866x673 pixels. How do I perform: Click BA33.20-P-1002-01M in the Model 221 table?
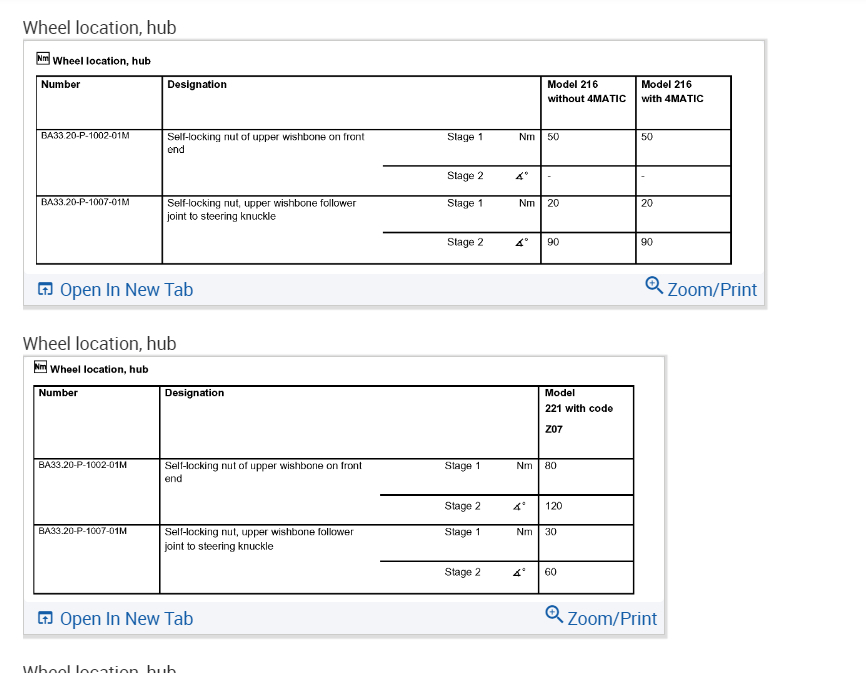(x=83, y=466)
